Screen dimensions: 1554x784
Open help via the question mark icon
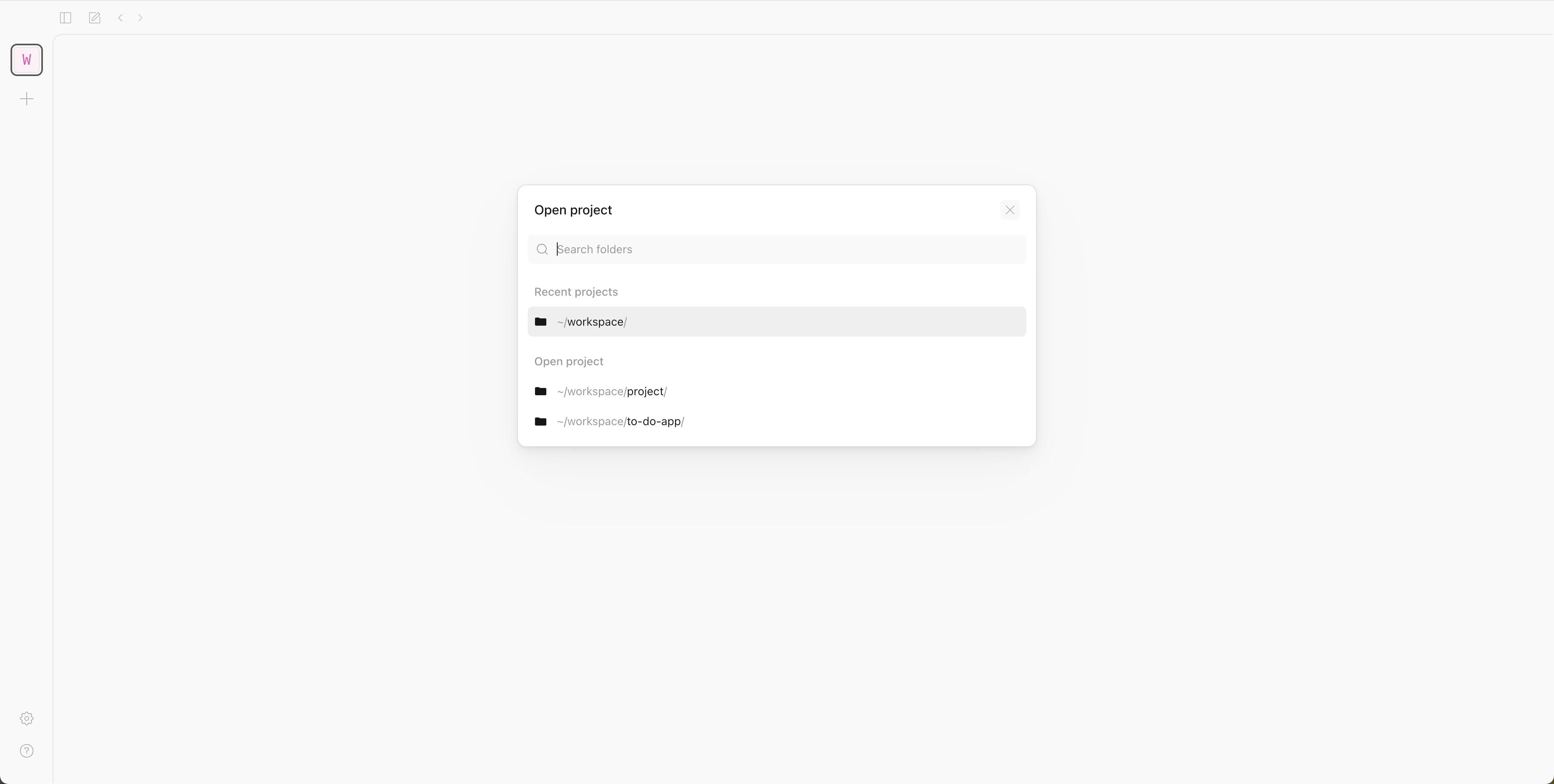(x=27, y=750)
